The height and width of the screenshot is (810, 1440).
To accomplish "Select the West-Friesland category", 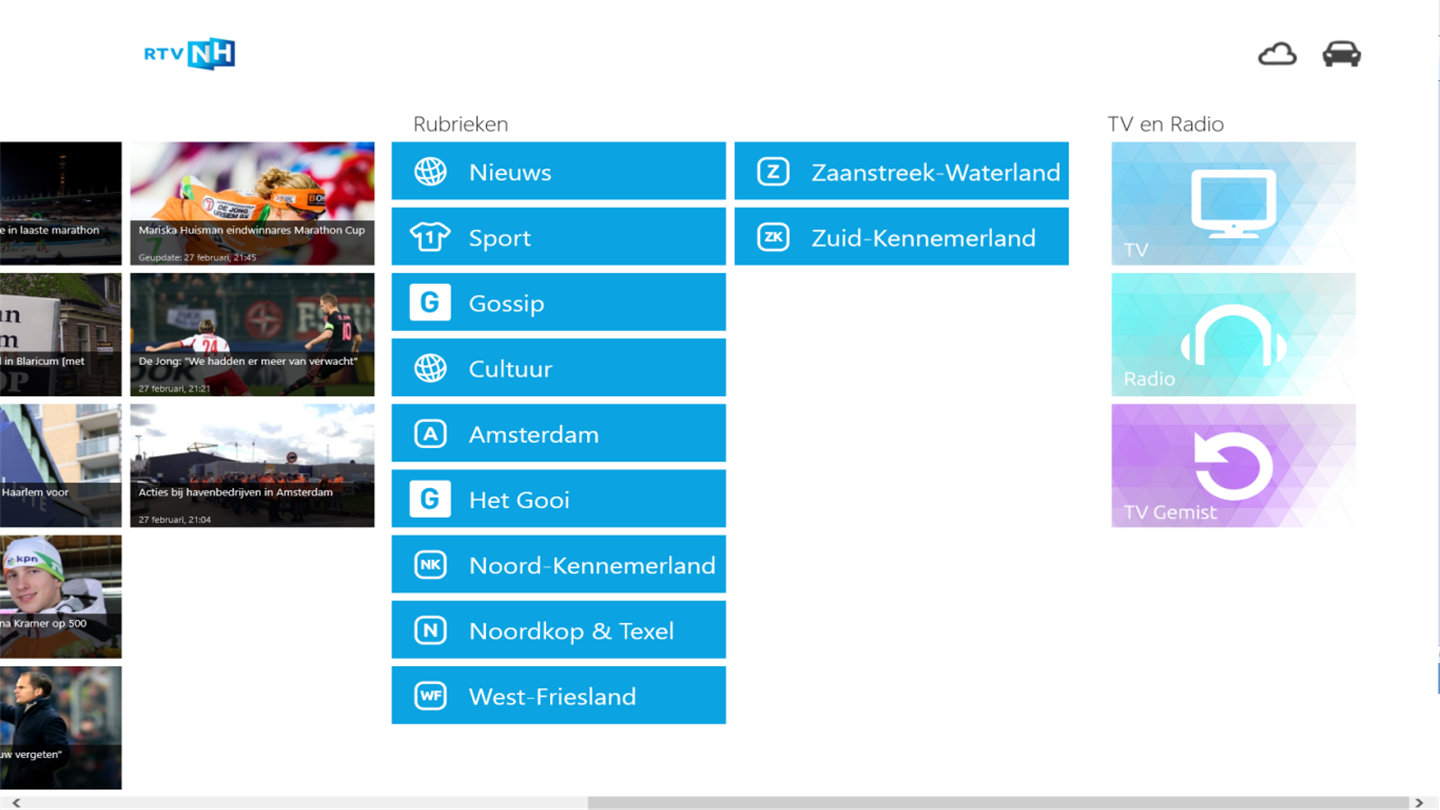I will click(558, 696).
